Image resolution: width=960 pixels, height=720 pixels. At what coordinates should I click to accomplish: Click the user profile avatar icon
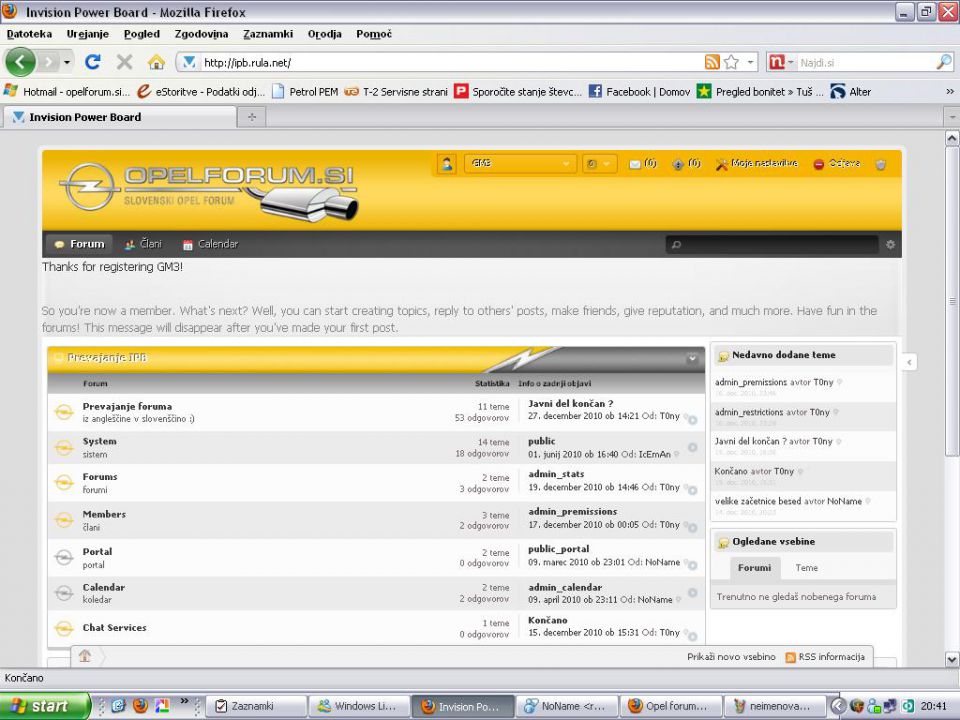click(x=447, y=164)
